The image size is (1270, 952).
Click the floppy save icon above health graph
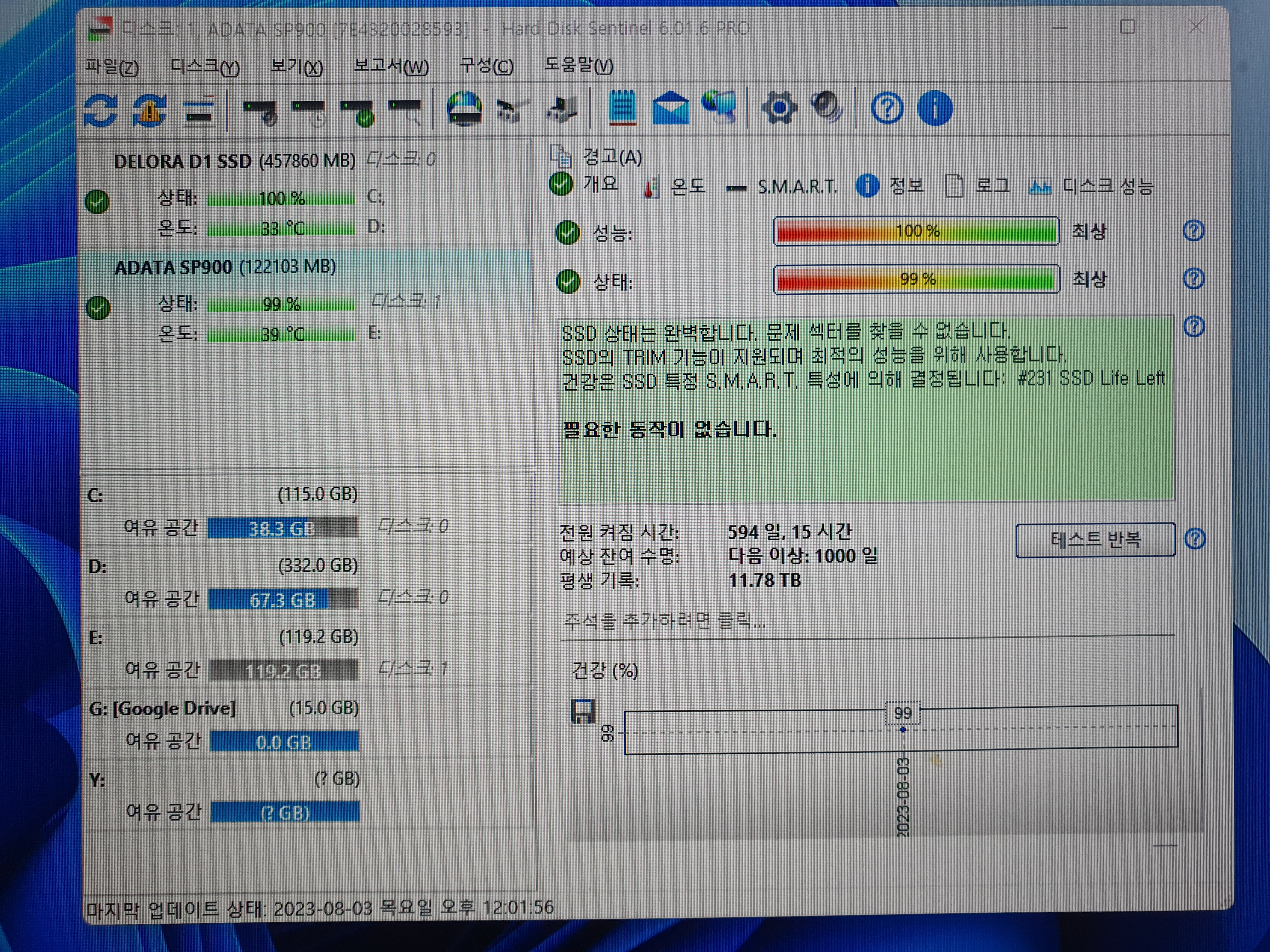[x=583, y=711]
